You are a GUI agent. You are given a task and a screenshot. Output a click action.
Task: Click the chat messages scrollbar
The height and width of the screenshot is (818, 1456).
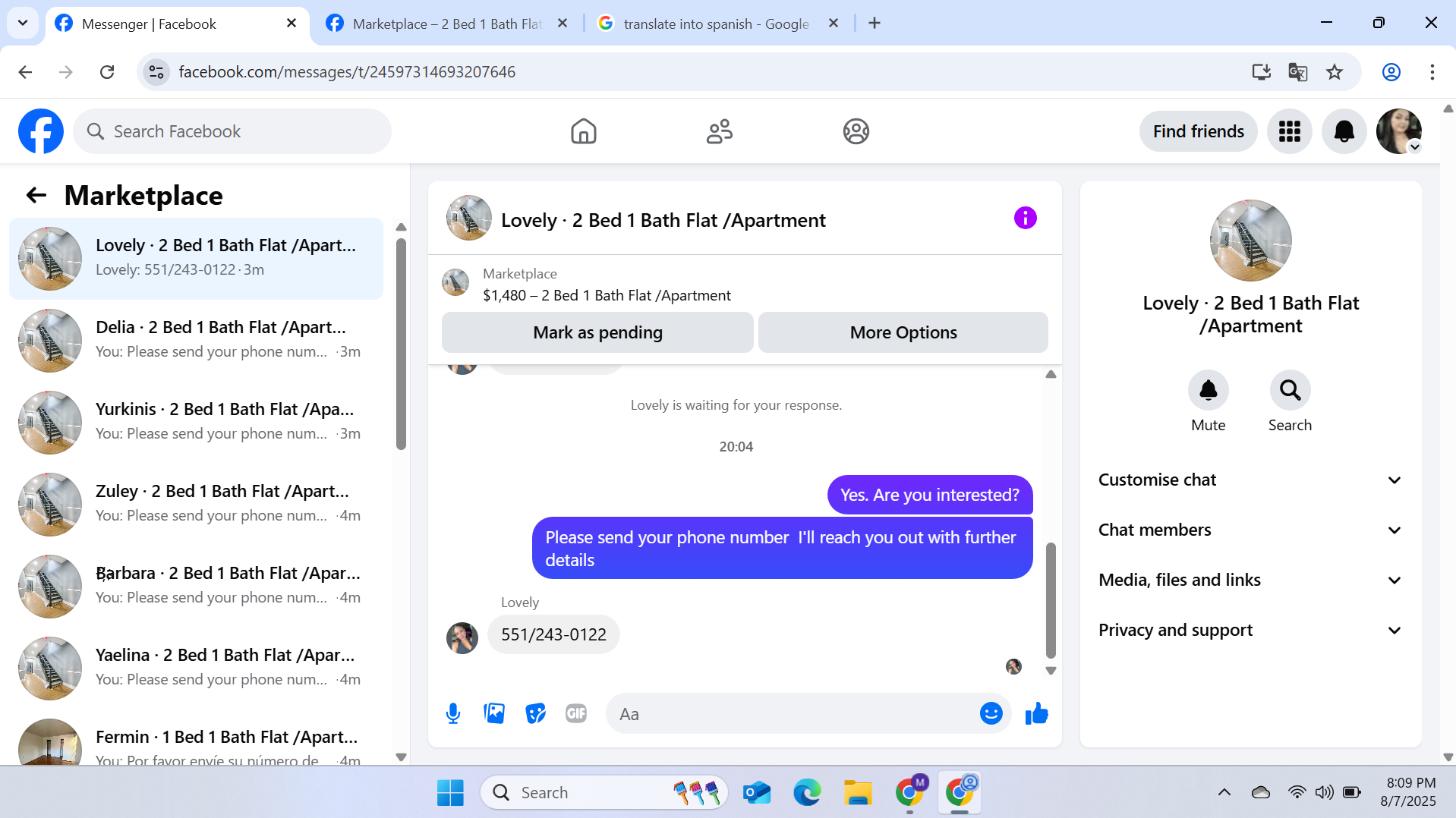coord(1051,599)
